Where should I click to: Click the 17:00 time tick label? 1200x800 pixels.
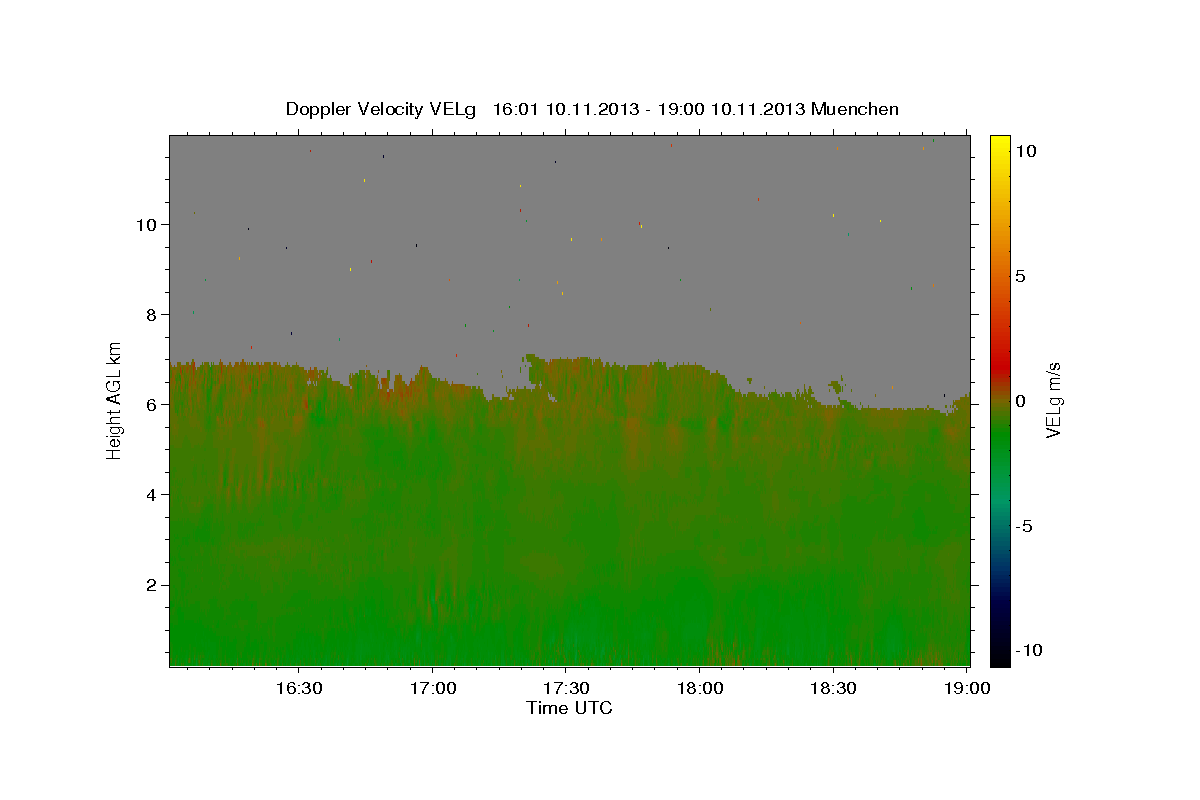coord(432,688)
